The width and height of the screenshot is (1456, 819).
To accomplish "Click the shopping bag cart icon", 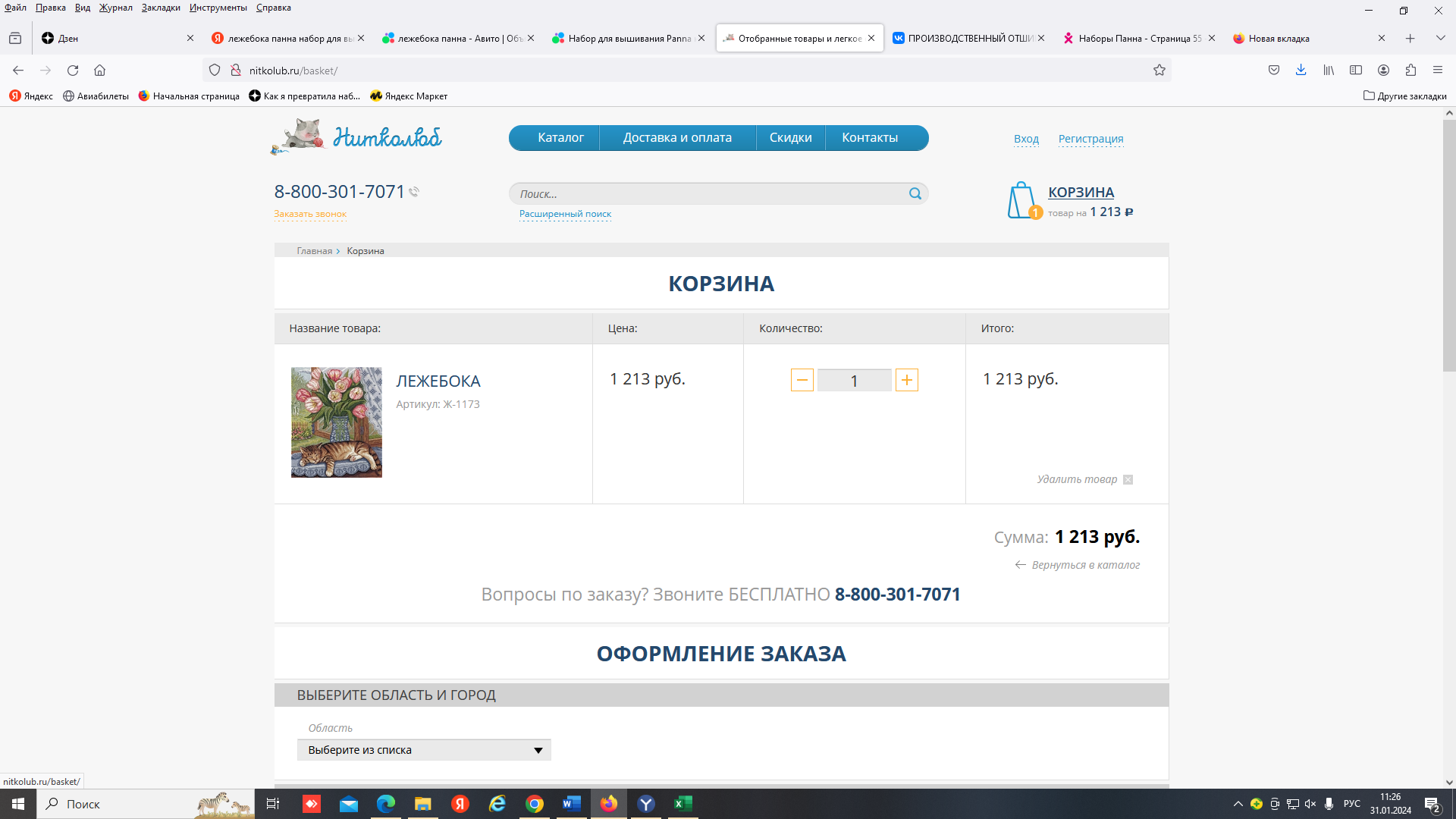I will [x=1021, y=200].
